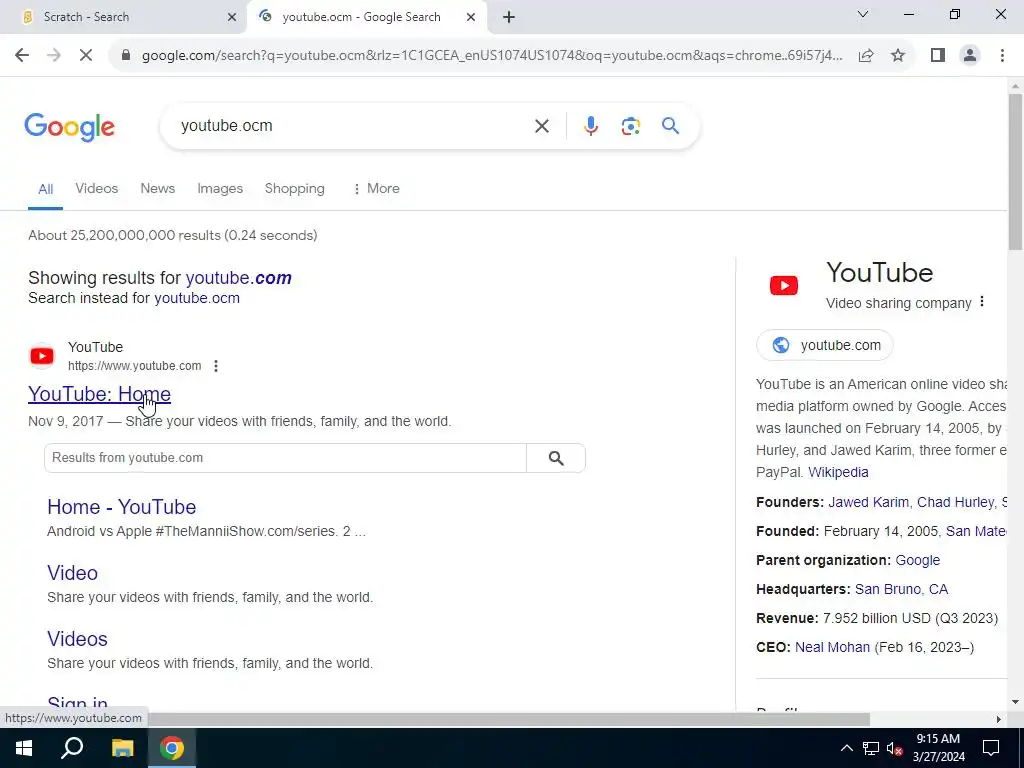This screenshot has width=1024, height=768.
Task: Click the Results from youtube.com field
Action: [x=285, y=458]
